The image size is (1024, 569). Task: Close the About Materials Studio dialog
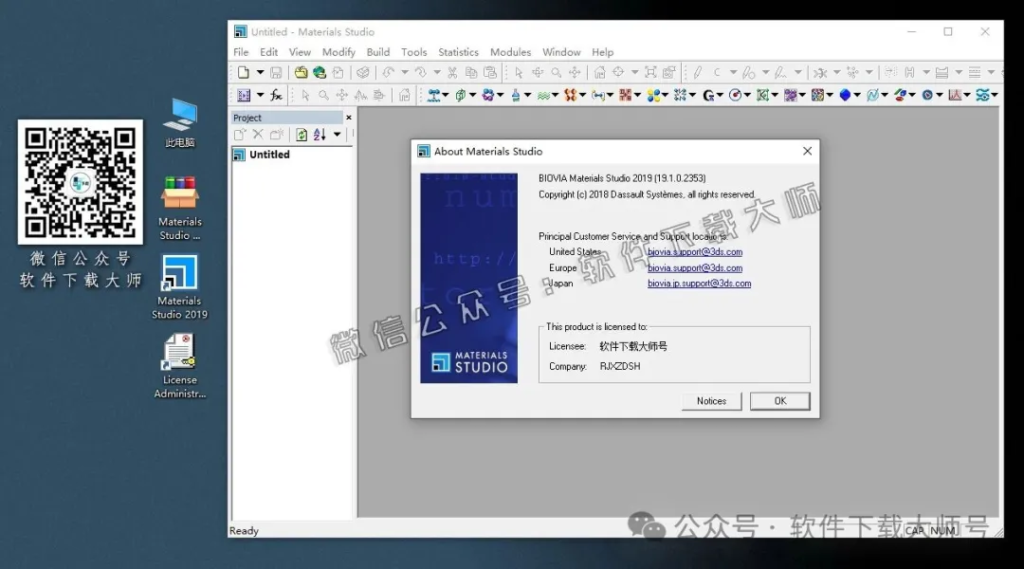pos(807,151)
